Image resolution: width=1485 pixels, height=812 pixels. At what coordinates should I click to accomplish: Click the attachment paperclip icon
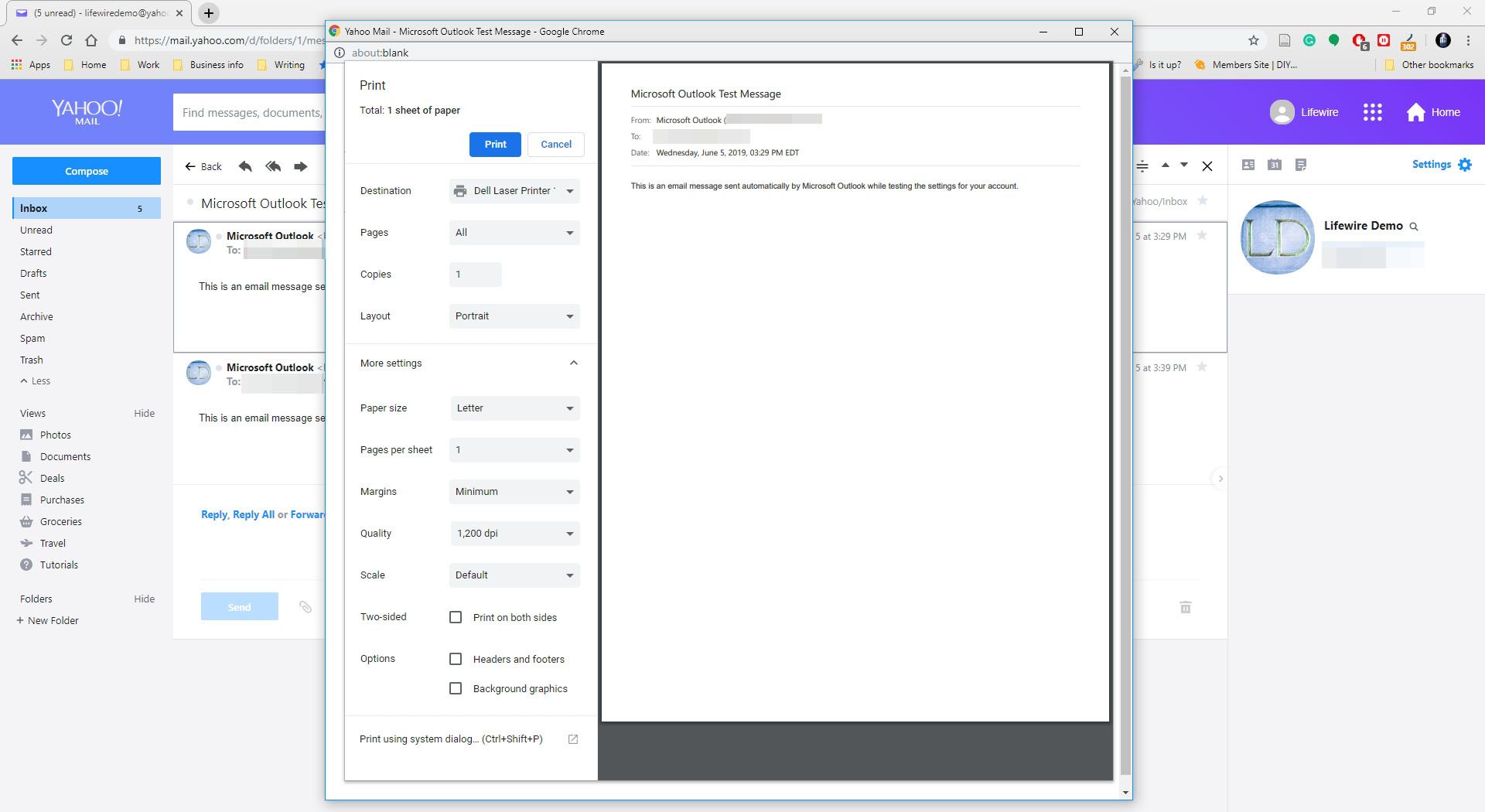coord(306,607)
